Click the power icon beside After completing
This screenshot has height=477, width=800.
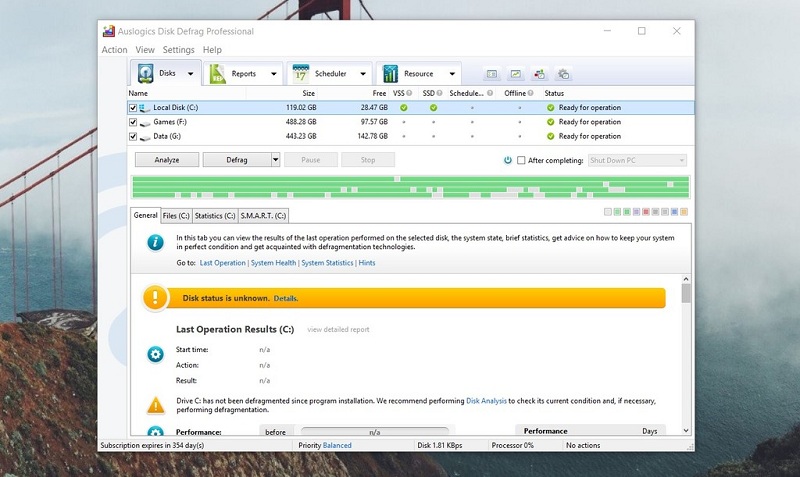coord(508,160)
